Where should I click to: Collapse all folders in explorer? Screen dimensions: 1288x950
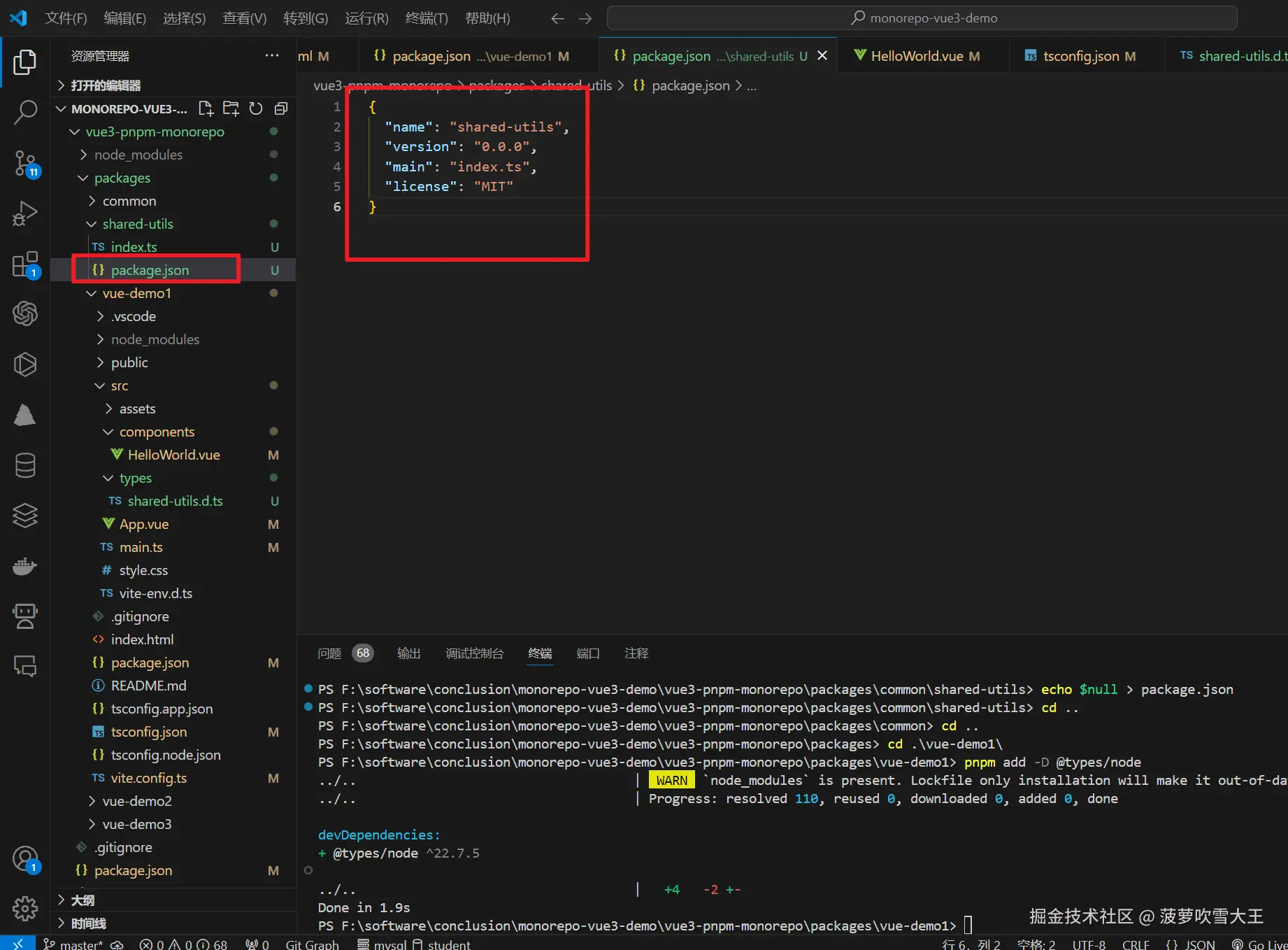click(281, 108)
